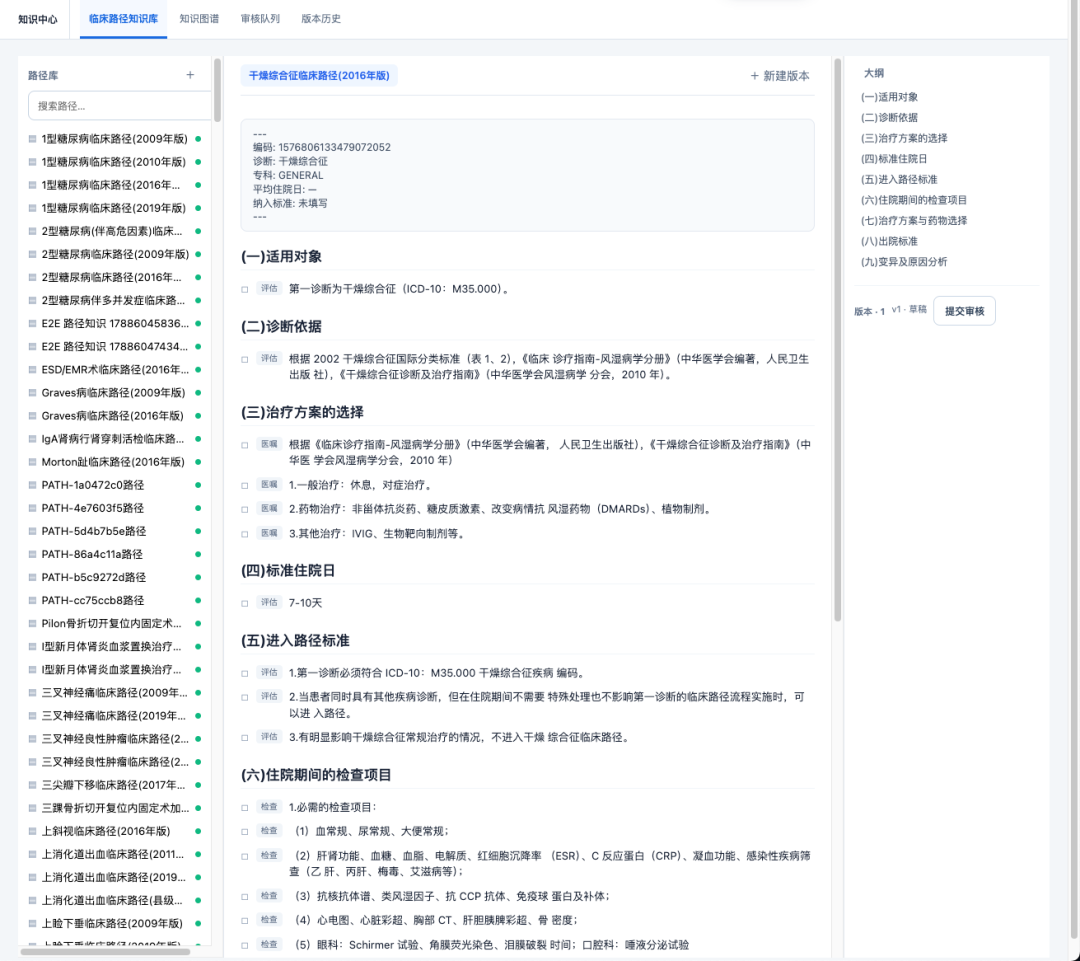
Task: Jump to (六)住院期间的检查项目 in the outline
Action: click(x=913, y=200)
